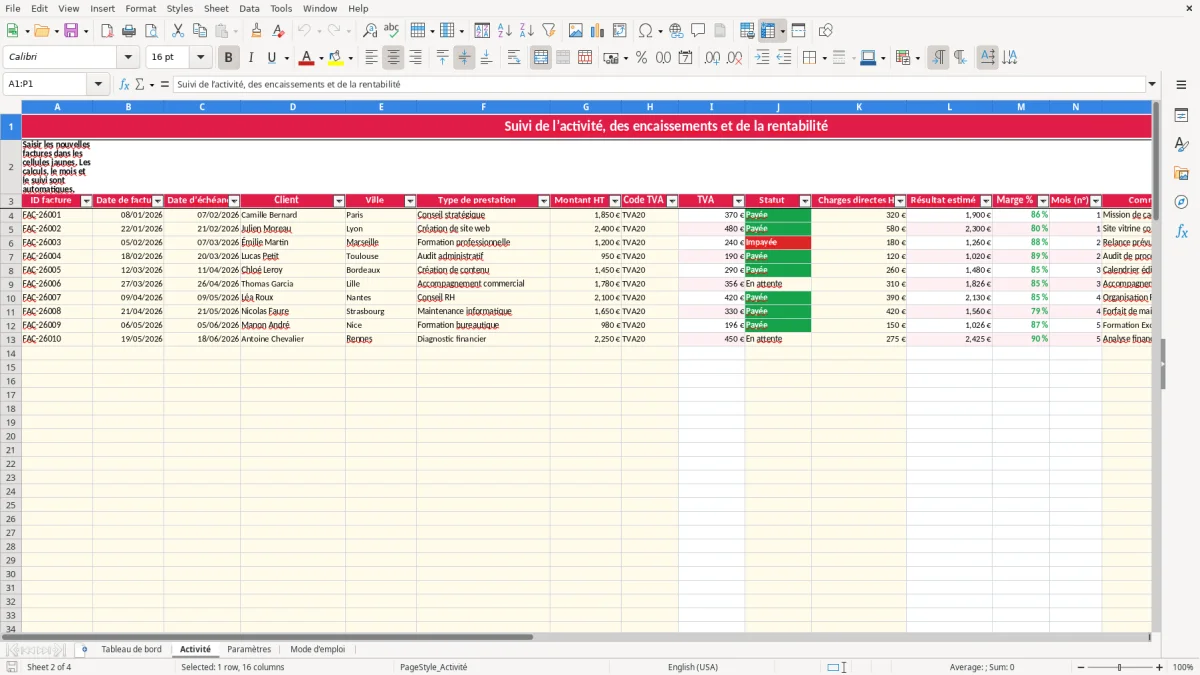1200x675 pixels.
Task: Insert an image
Action: click(575, 31)
